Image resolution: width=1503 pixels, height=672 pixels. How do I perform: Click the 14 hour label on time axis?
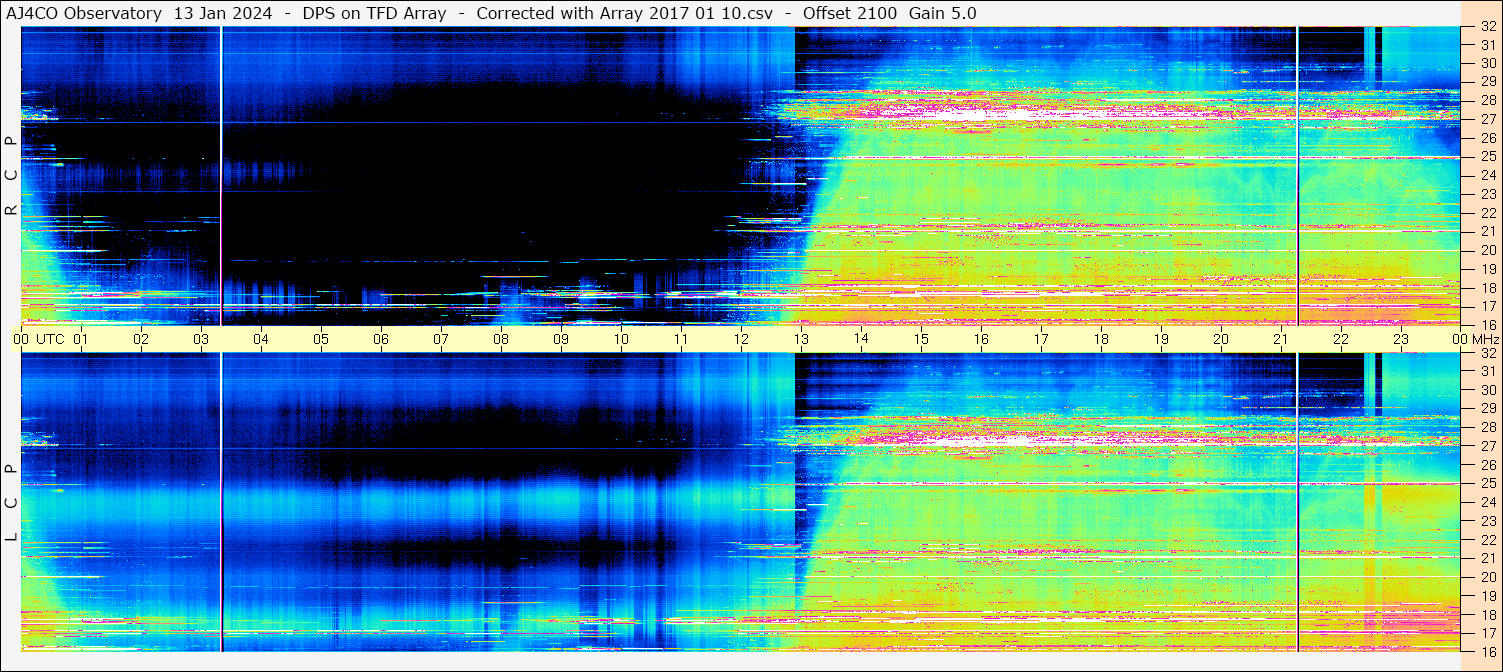(861, 339)
